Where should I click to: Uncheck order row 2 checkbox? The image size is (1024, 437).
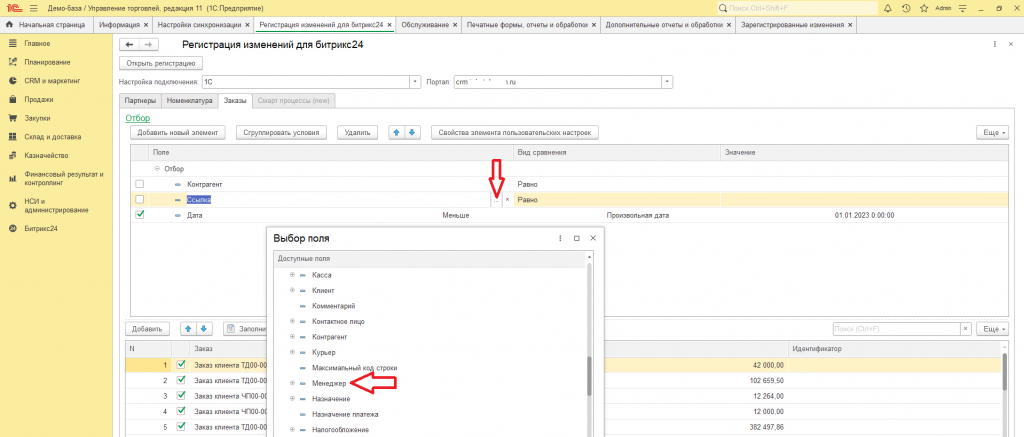click(x=181, y=380)
